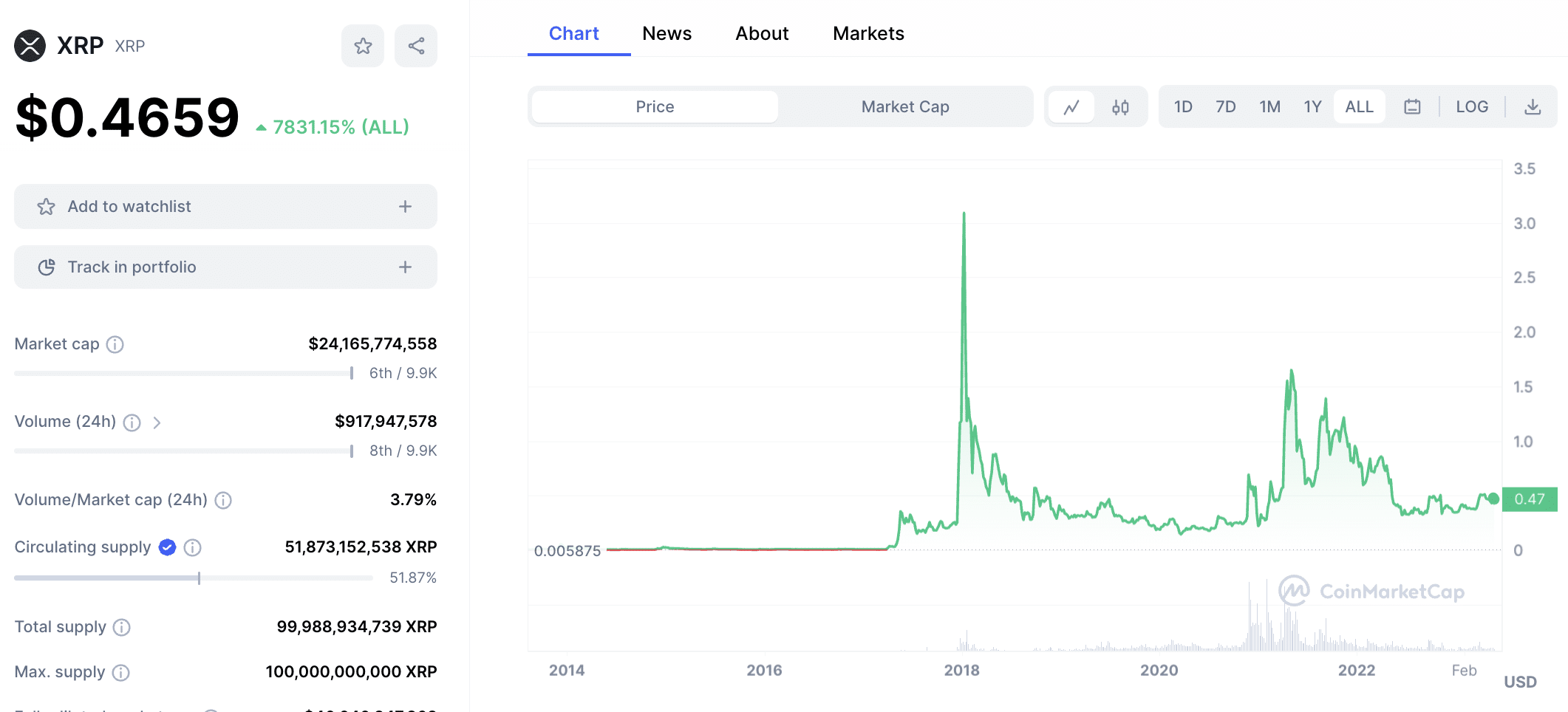Click the Circulating supply info icon
Screen dimensions: 1568x712
[x=193, y=547]
